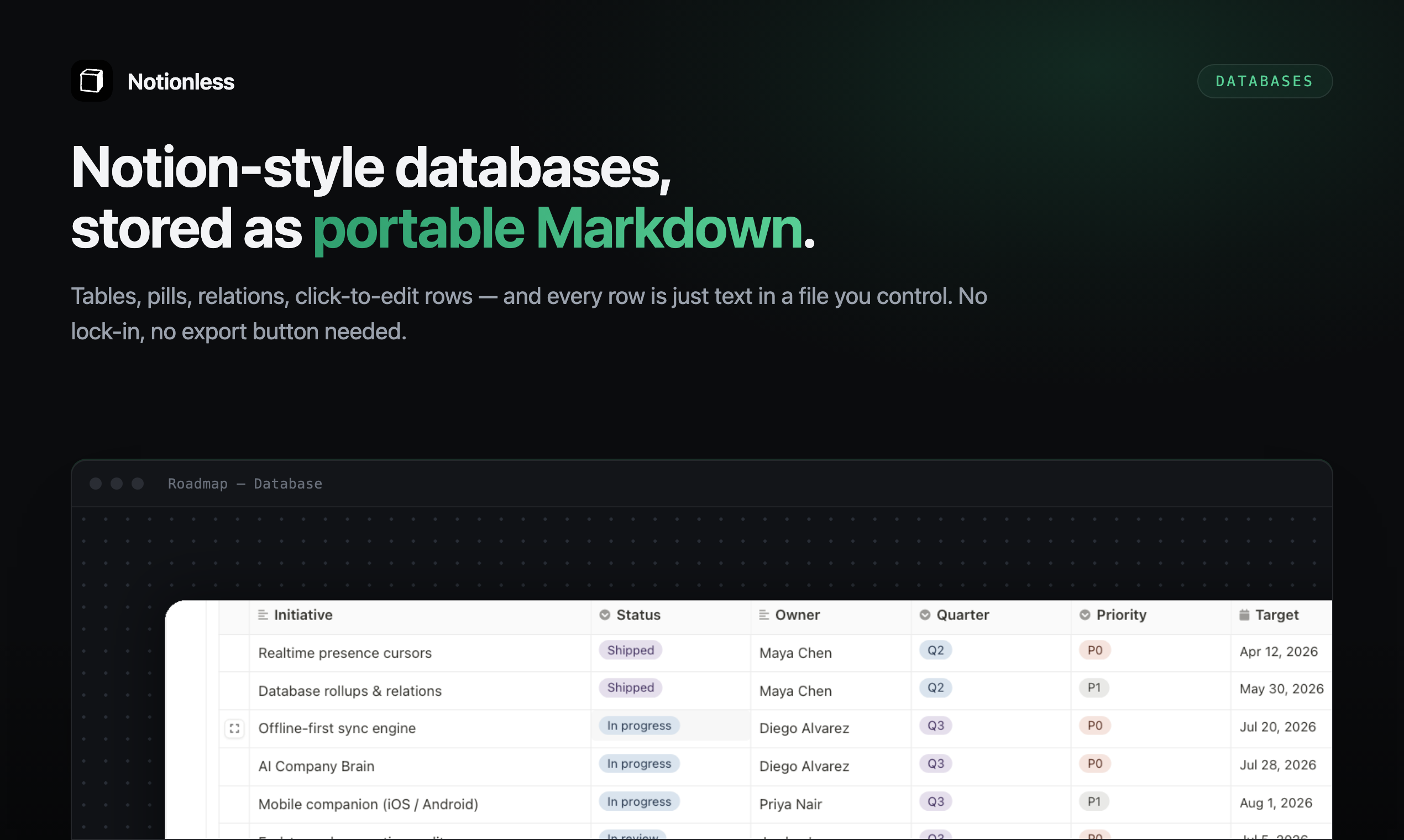Screen dimensions: 1404x840
Task: Select the "AI Company Brain" cell
Action: point(420,767)
